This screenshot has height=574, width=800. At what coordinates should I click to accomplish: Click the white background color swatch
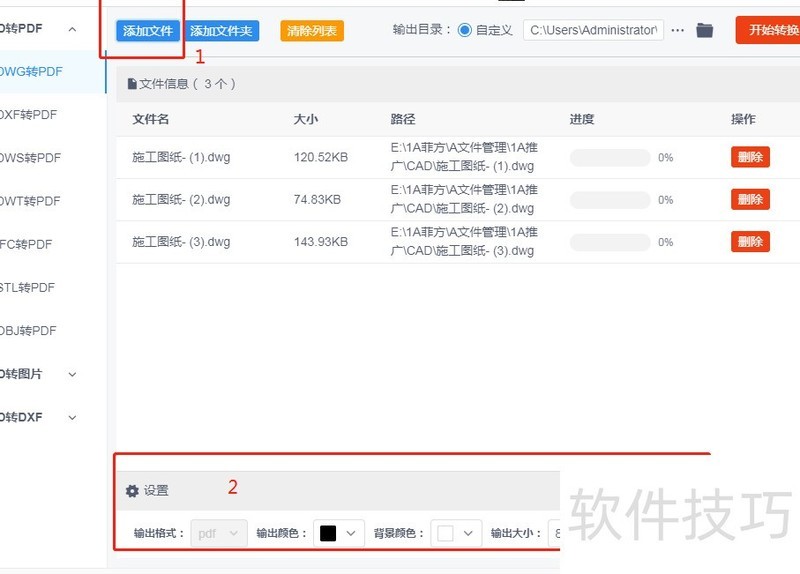click(x=445, y=533)
